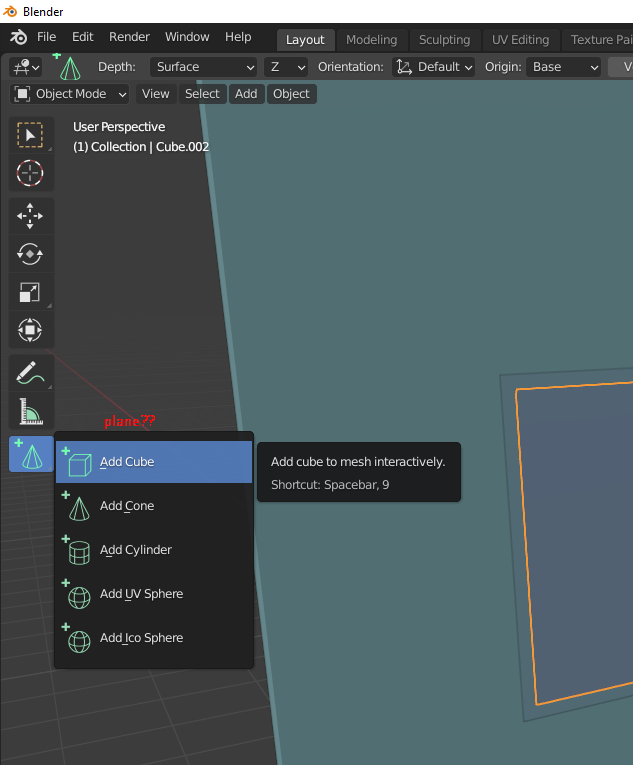633x765 pixels.
Task: Select the Scale tool
Action: pos(31,292)
